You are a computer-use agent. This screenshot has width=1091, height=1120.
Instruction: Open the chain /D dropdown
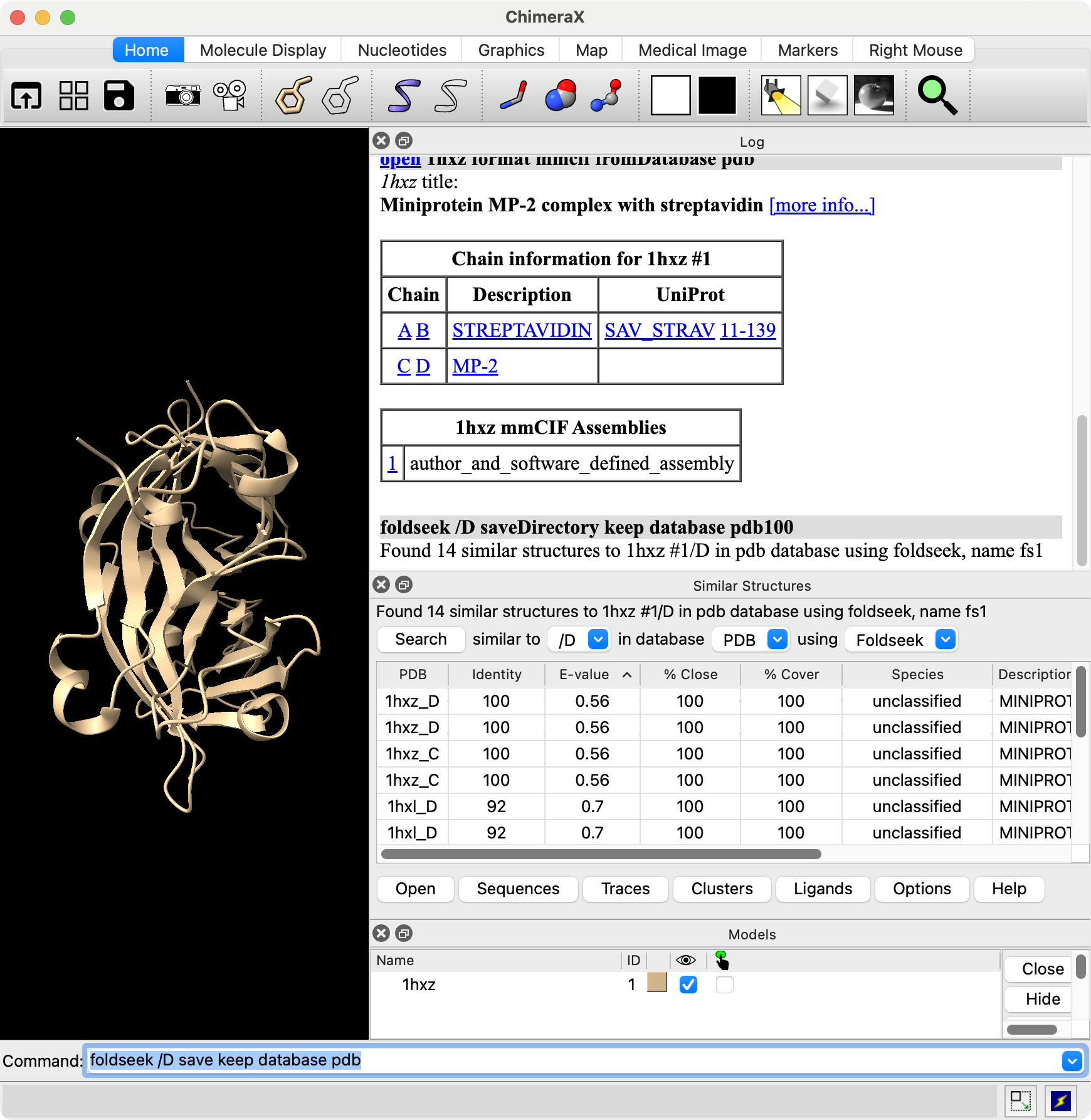click(578, 640)
